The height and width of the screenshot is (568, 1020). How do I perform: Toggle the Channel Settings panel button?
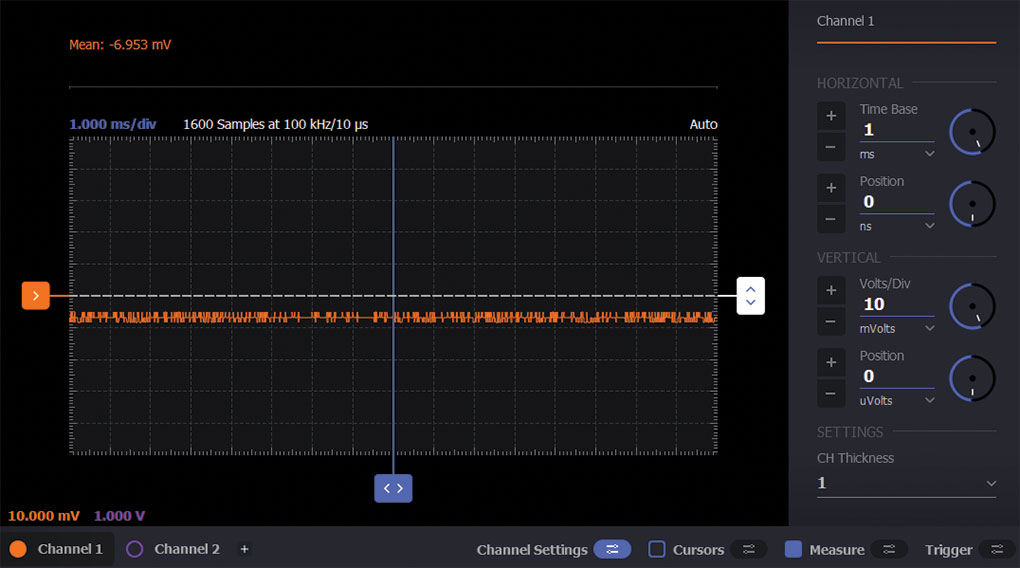612,550
